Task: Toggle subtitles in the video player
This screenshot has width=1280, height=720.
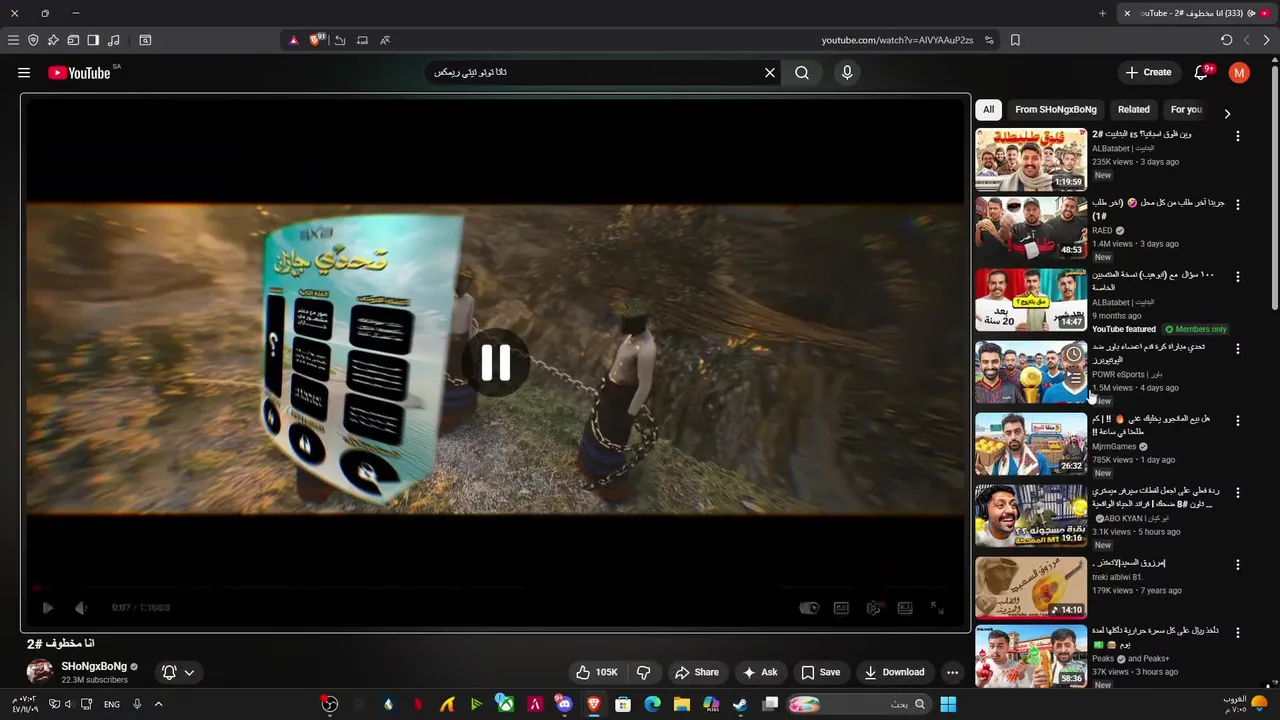Action: click(842, 607)
